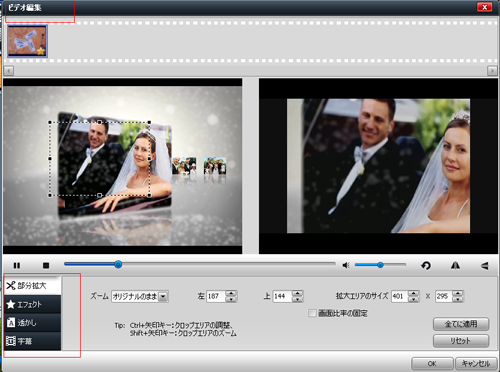Switch to the 透かし watermark tab

[x=33, y=323]
